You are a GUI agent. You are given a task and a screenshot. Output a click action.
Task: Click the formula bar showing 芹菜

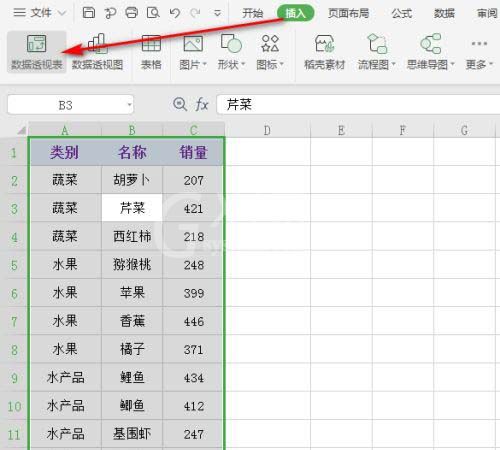(x=358, y=104)
